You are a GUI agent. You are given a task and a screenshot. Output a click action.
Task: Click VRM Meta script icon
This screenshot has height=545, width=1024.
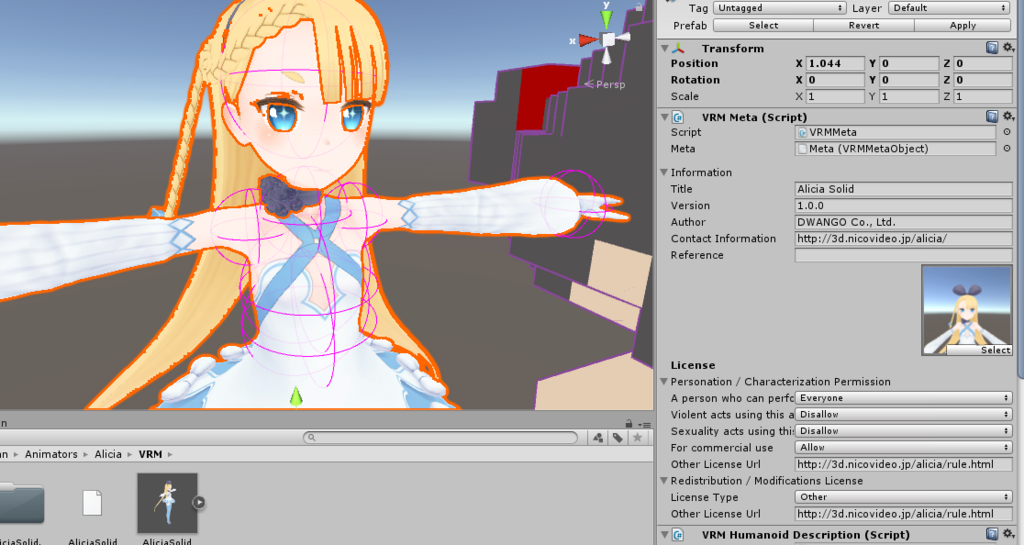[678, 117]
